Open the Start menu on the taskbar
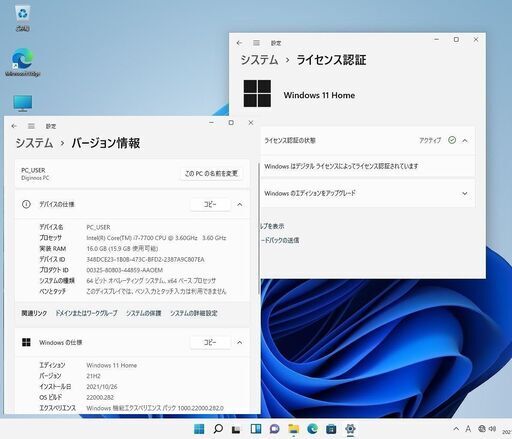Image resolution: width=512 pixels, height=439 pixels. click(x=199, y=429)
